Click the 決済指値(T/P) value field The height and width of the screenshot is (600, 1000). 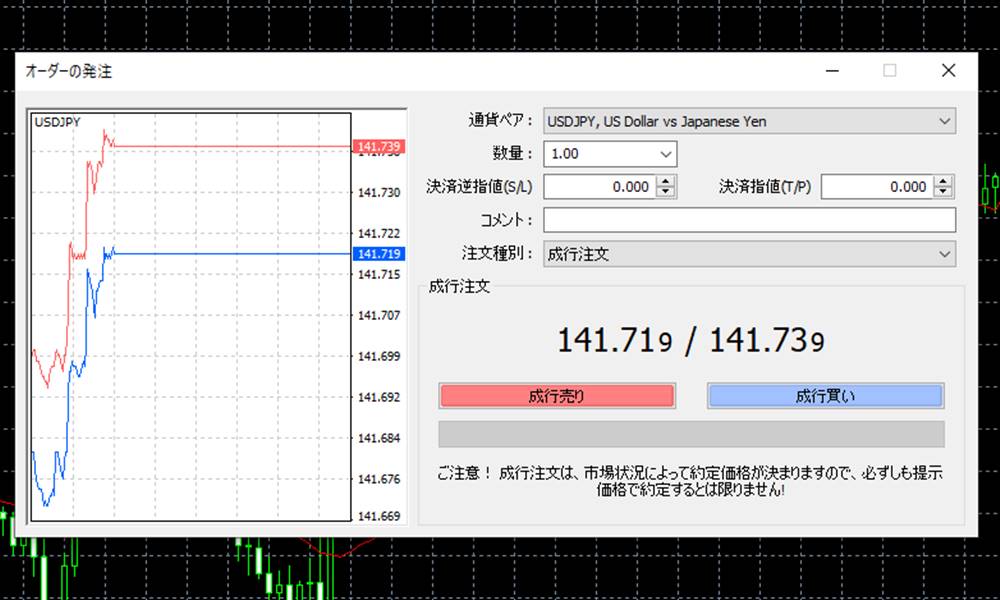point(876,187)
